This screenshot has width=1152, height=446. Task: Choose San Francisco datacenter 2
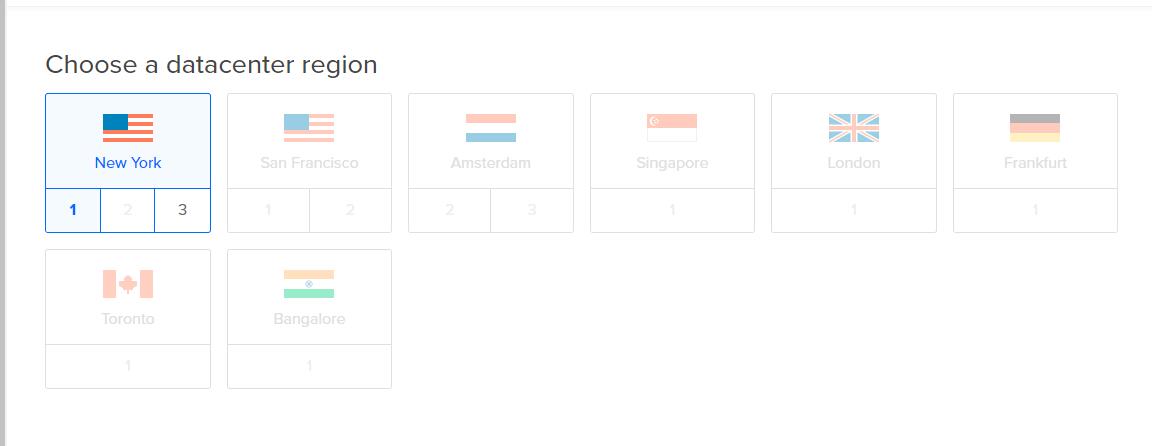coord(350,210)
